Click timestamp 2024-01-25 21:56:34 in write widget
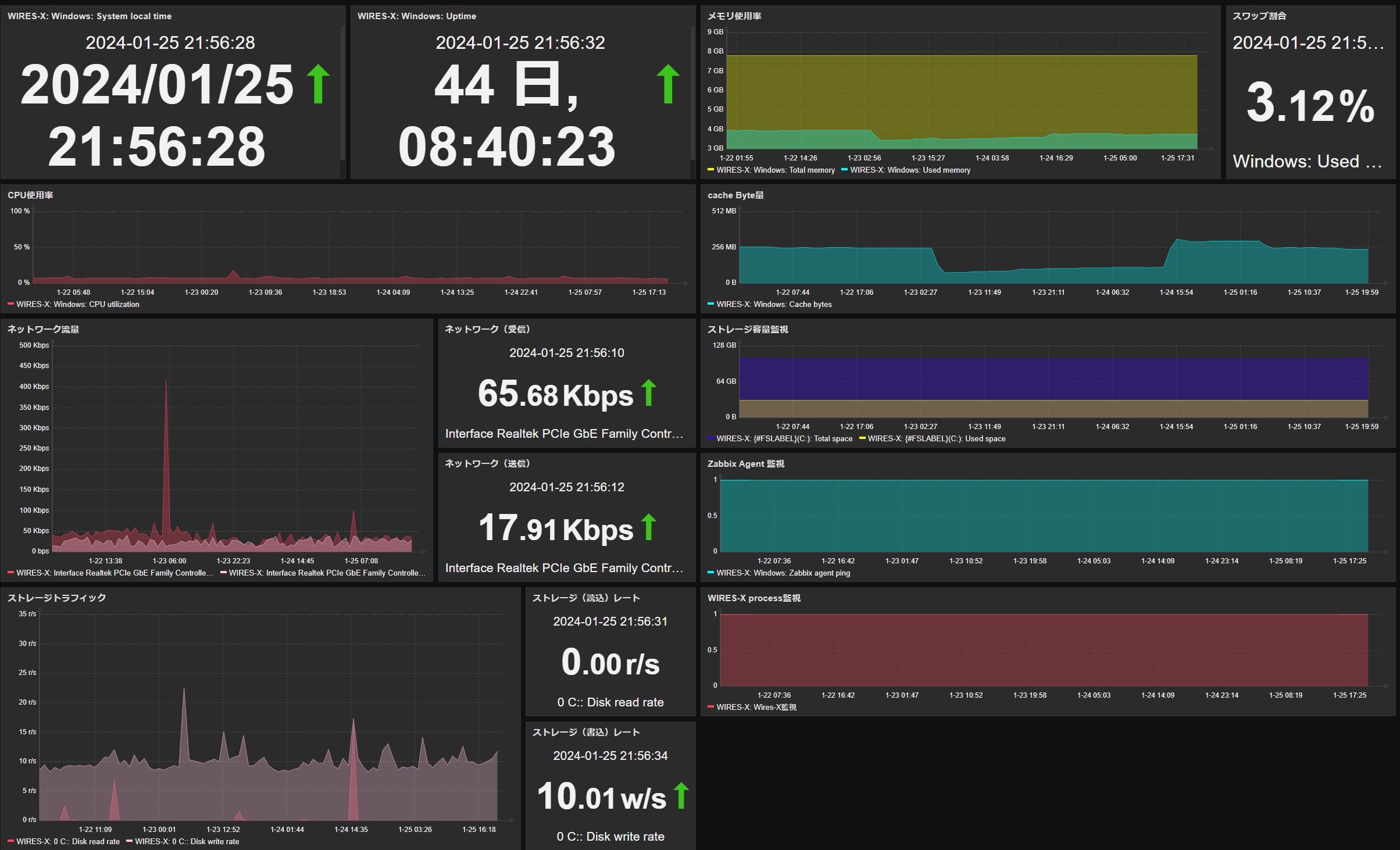 point(610,756)
